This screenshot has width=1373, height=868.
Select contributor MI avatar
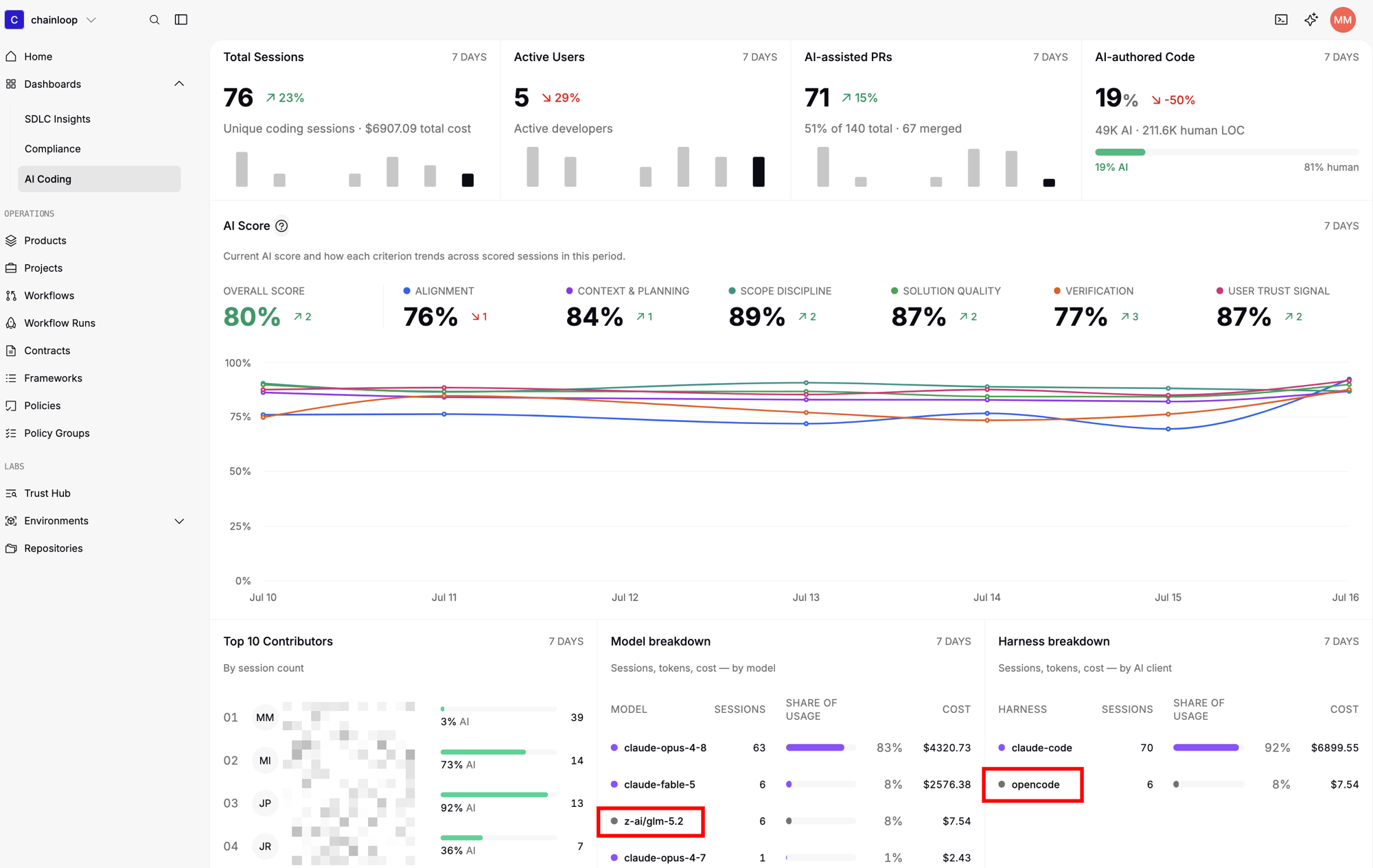point(265,760)
